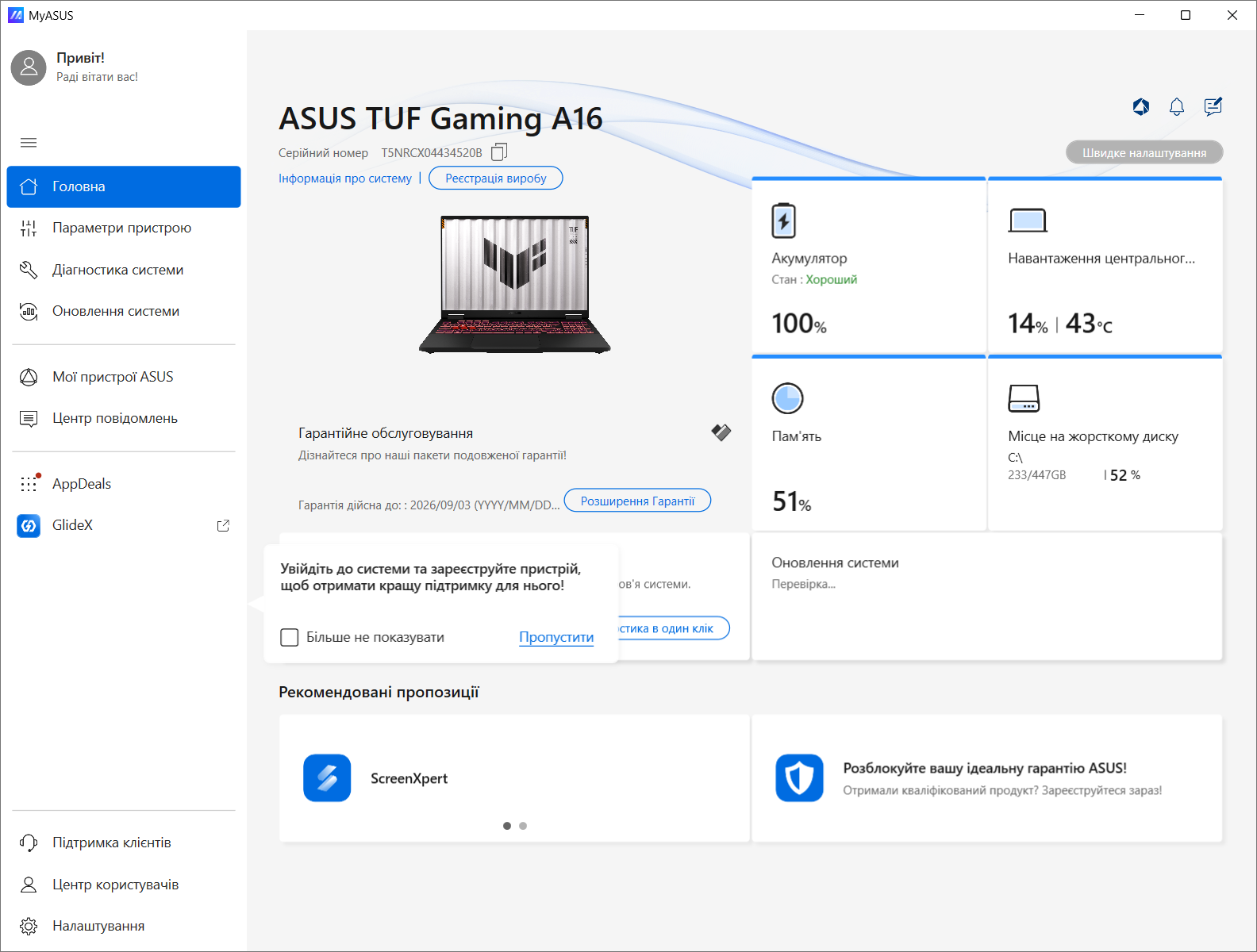Image resolution: width=1257 pixels, height=952 pixels.
Task: Select the first carousel page dot
Action: (507, 826)
